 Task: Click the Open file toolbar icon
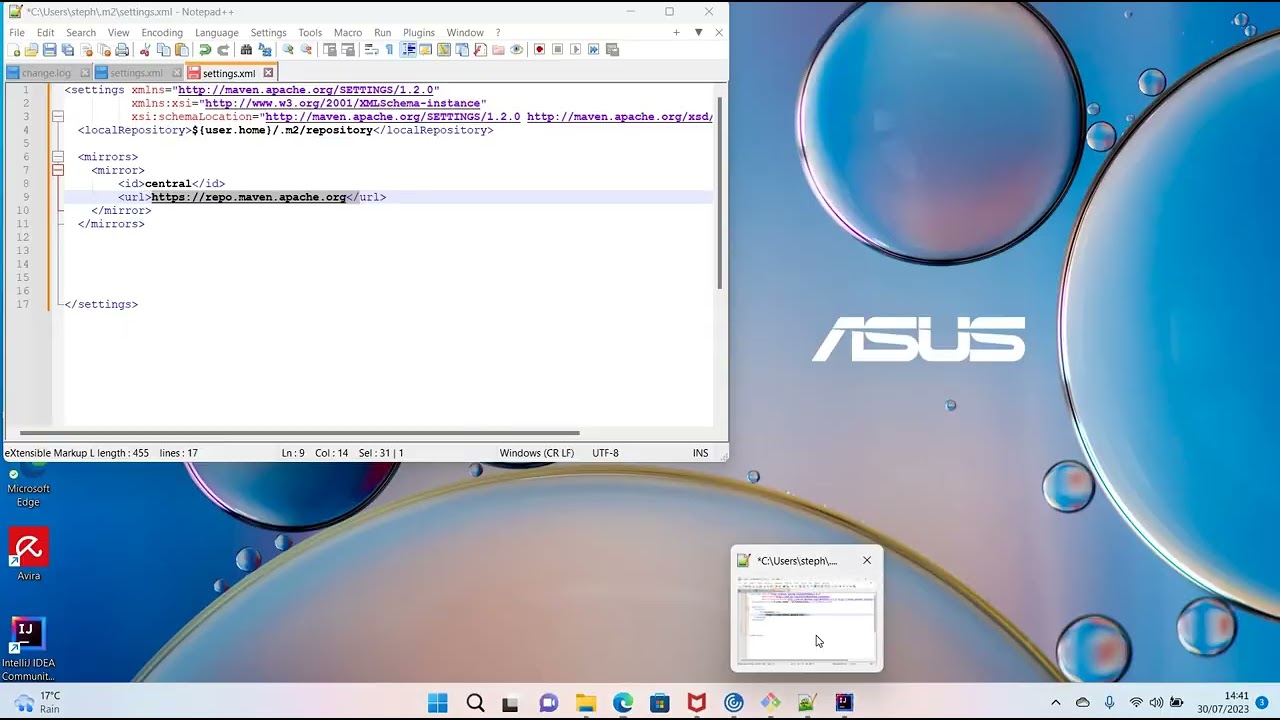pos(32,49)
